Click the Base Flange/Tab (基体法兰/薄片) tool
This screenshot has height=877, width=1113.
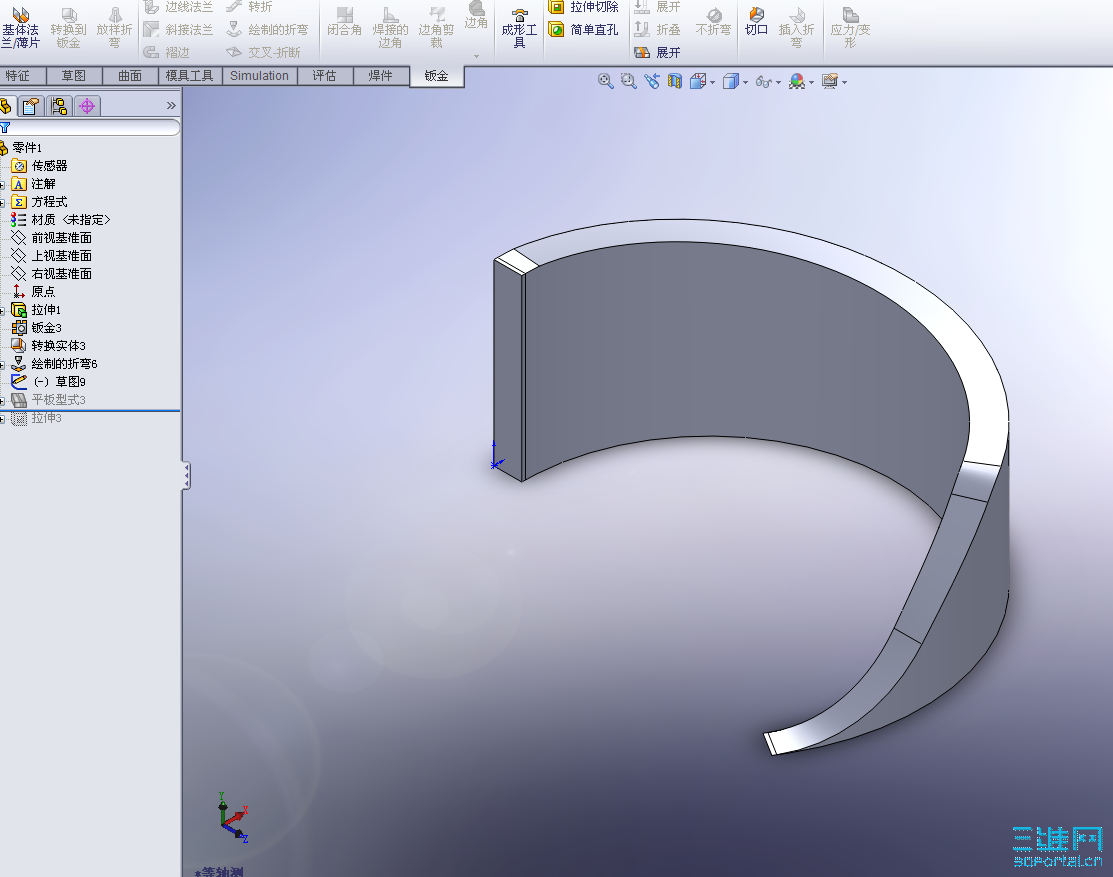pos(21,27)
